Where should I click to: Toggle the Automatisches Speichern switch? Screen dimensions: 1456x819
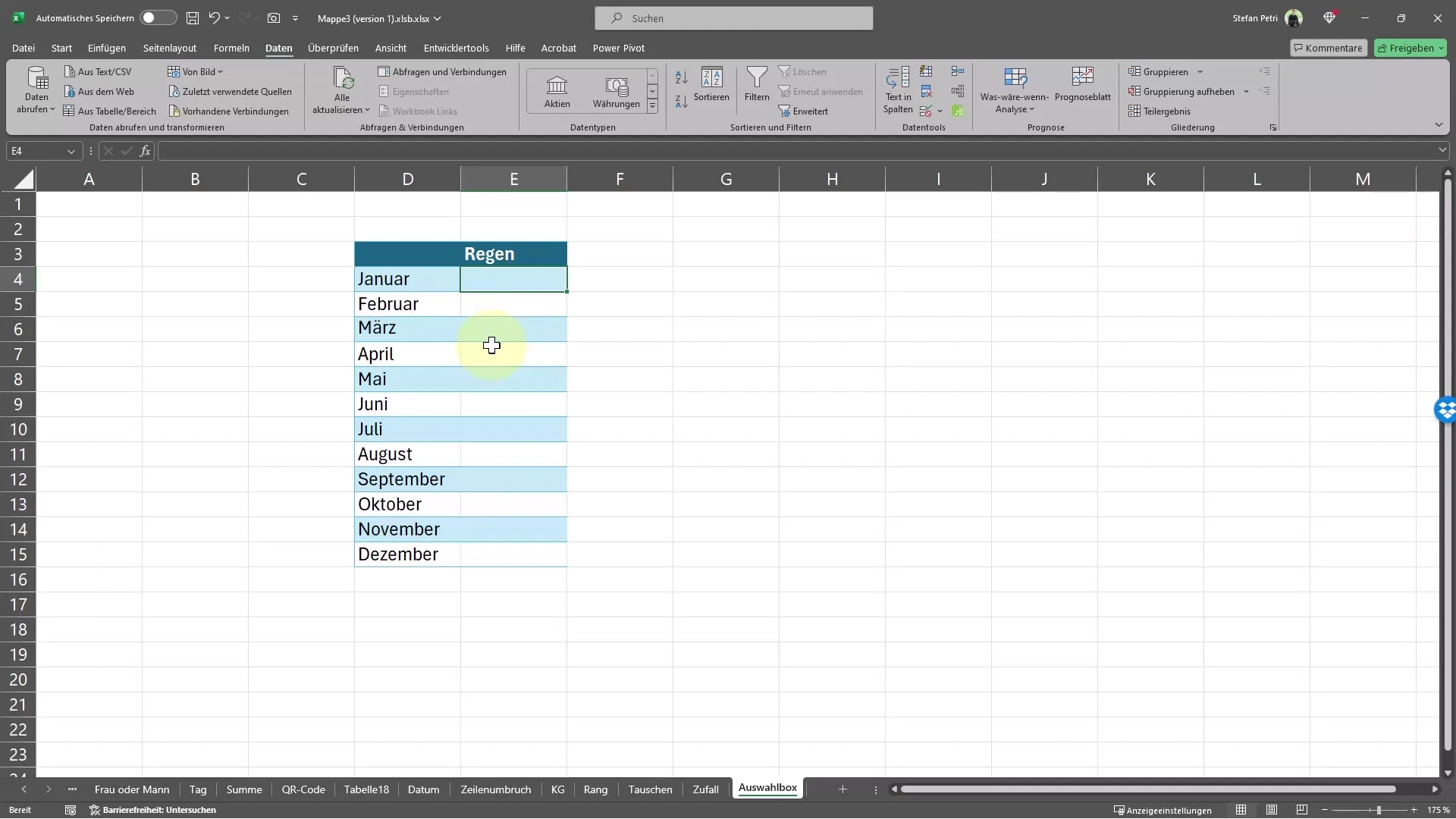pos(155,18)
